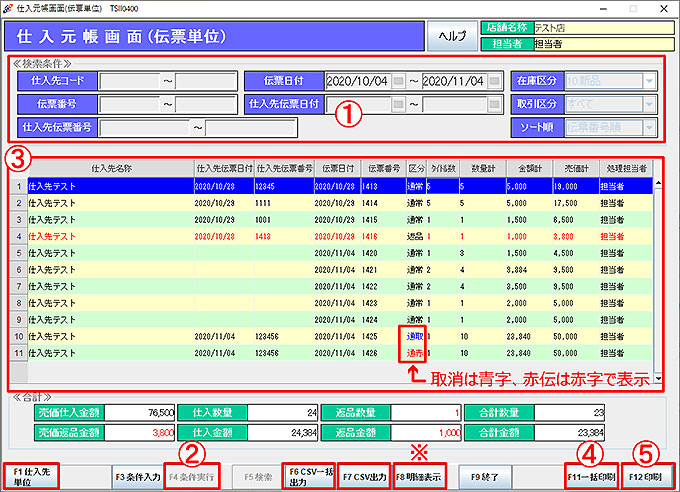
Task: Click the F8 明細表示 button
Action: [419, 477]
